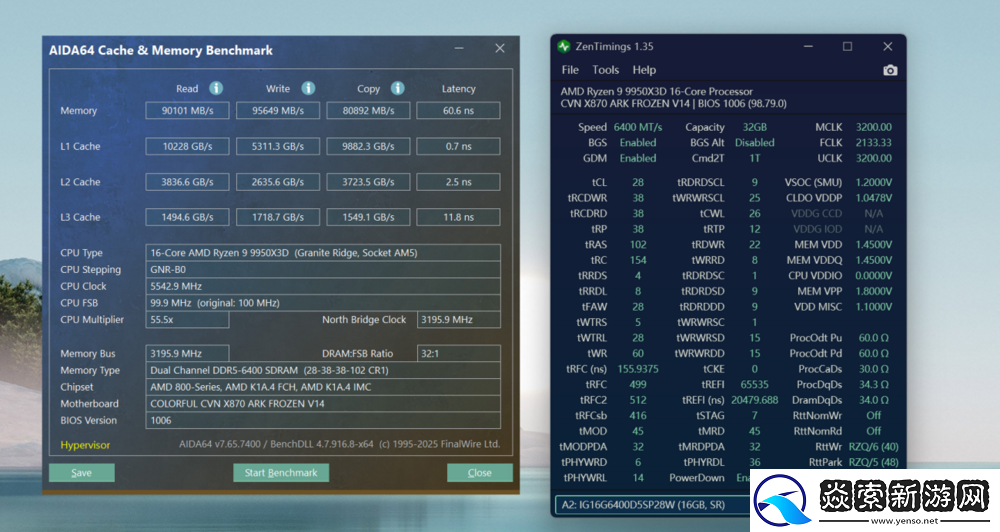Click the Memory Read 90101 MB/s field

click(187, 111)
